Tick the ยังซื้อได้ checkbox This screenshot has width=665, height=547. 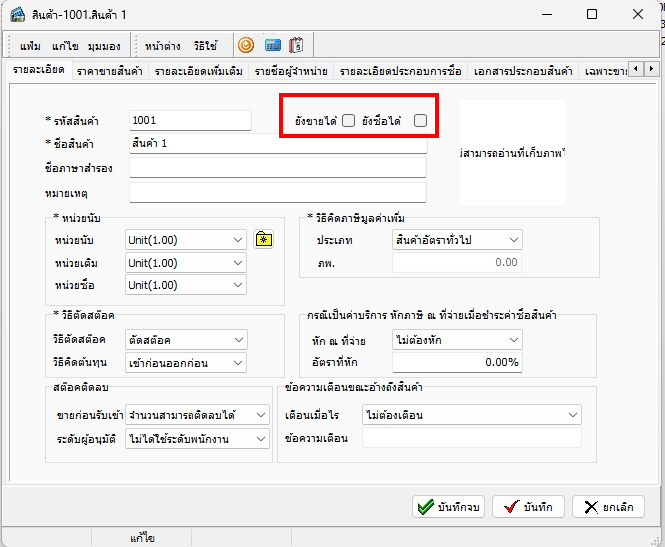tap(420, 121)
